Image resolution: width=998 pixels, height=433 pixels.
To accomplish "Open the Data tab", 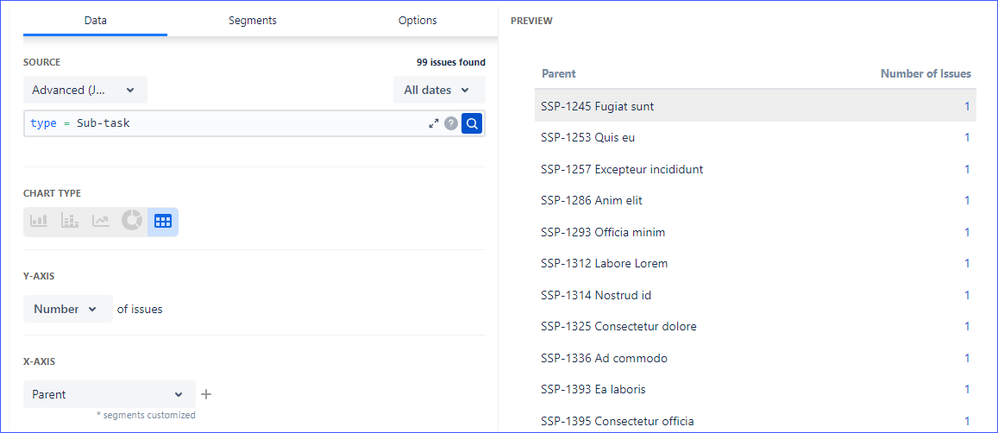I will pos(96,20).
